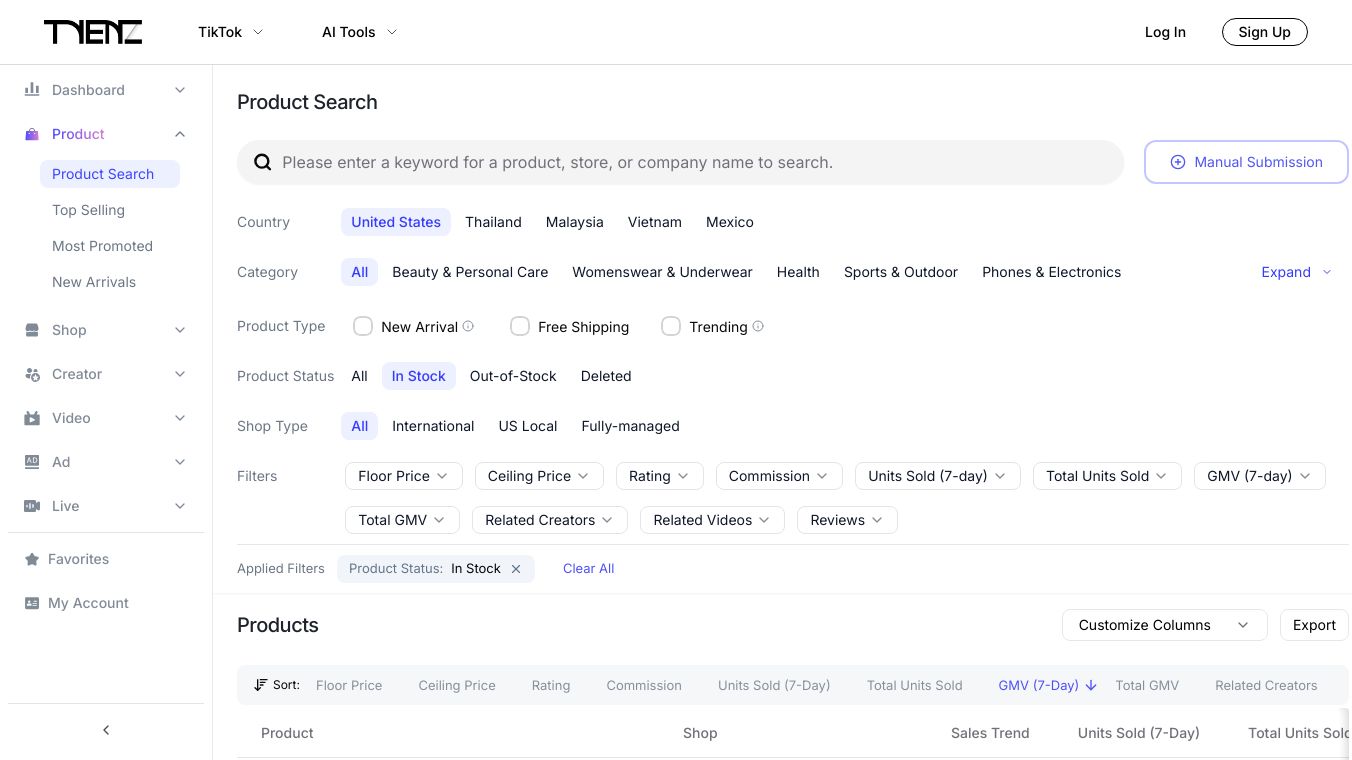The image size is (1352, 760).
Task: Click the search magnifier icon
Action: (263, 162)
